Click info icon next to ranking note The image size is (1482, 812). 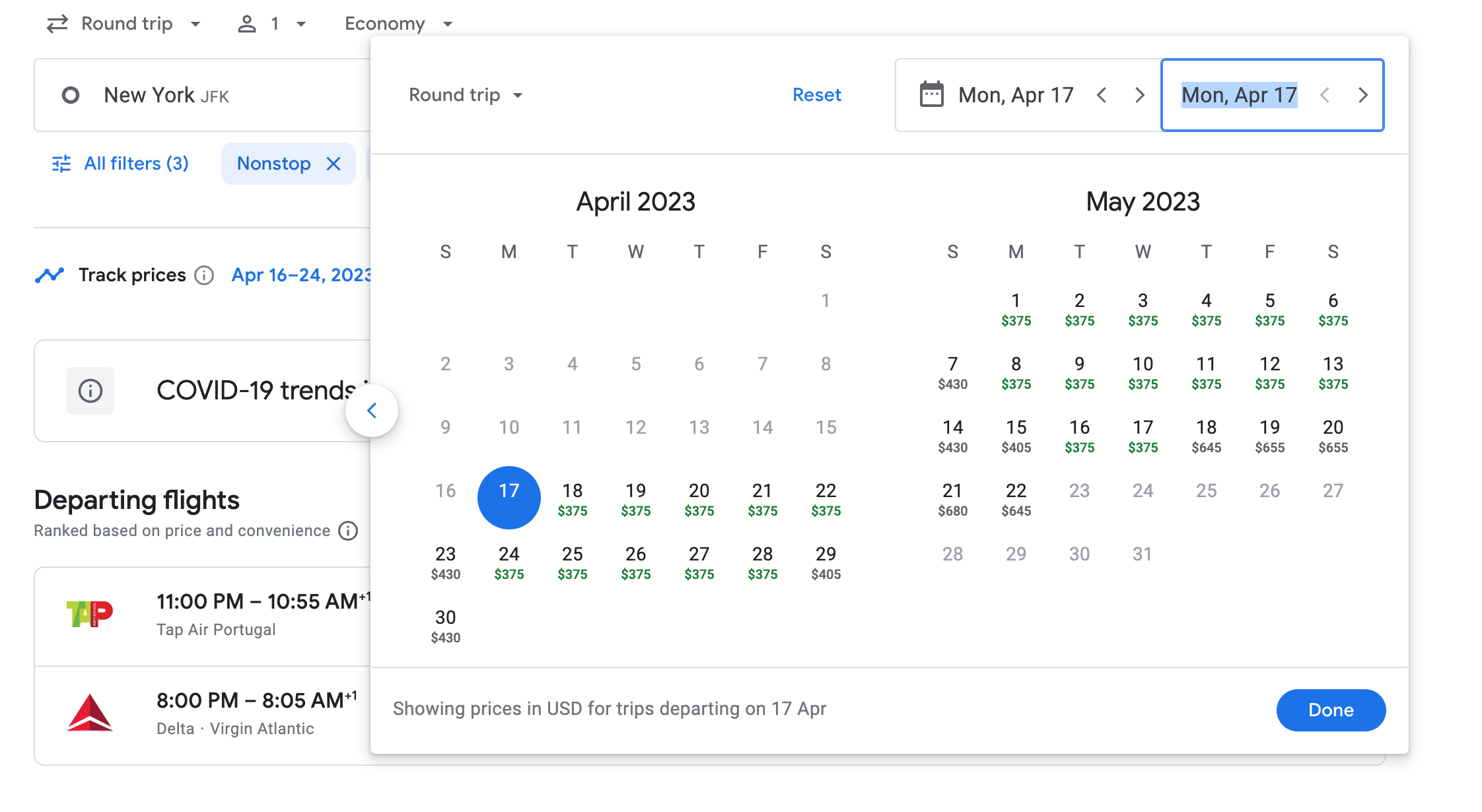click(x=348, y=531)
